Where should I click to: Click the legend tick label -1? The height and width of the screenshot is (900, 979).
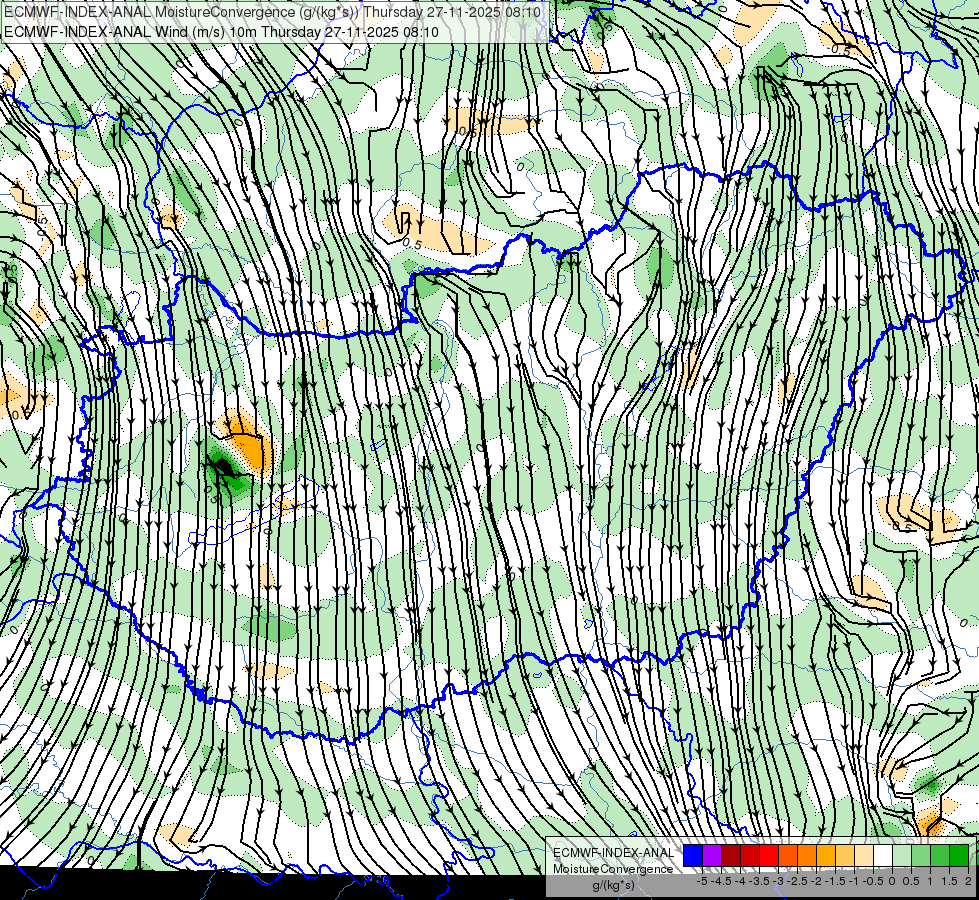tap(854, 881)
